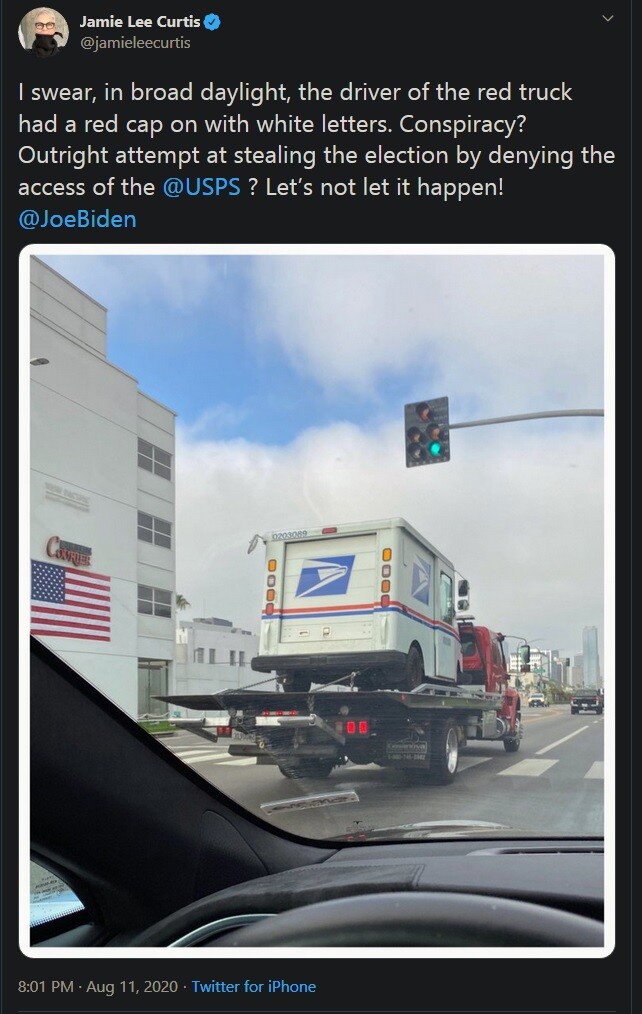Image resolution: width=642 pixels, height=1014 pixels.
Task: Visit the @jamieleecurtis handle
Action: click(134, 43)
